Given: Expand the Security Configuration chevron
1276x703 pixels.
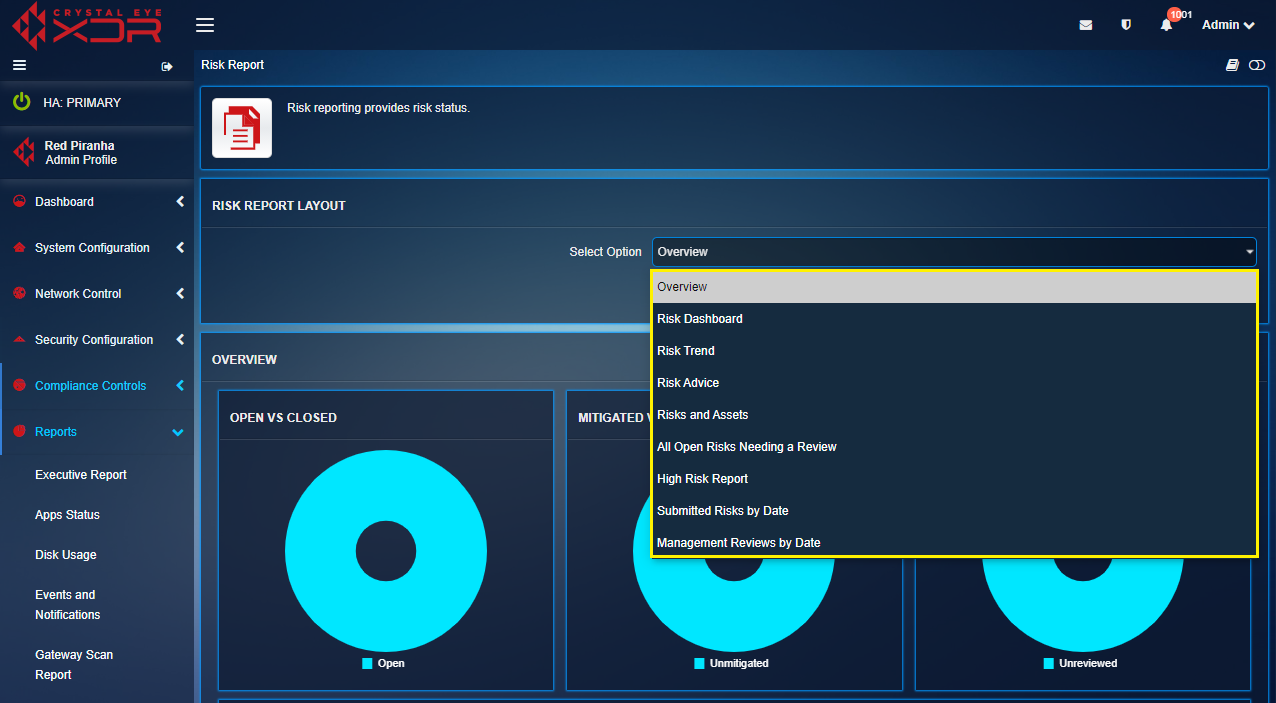Looking at the screenshot, I should 180,339.
